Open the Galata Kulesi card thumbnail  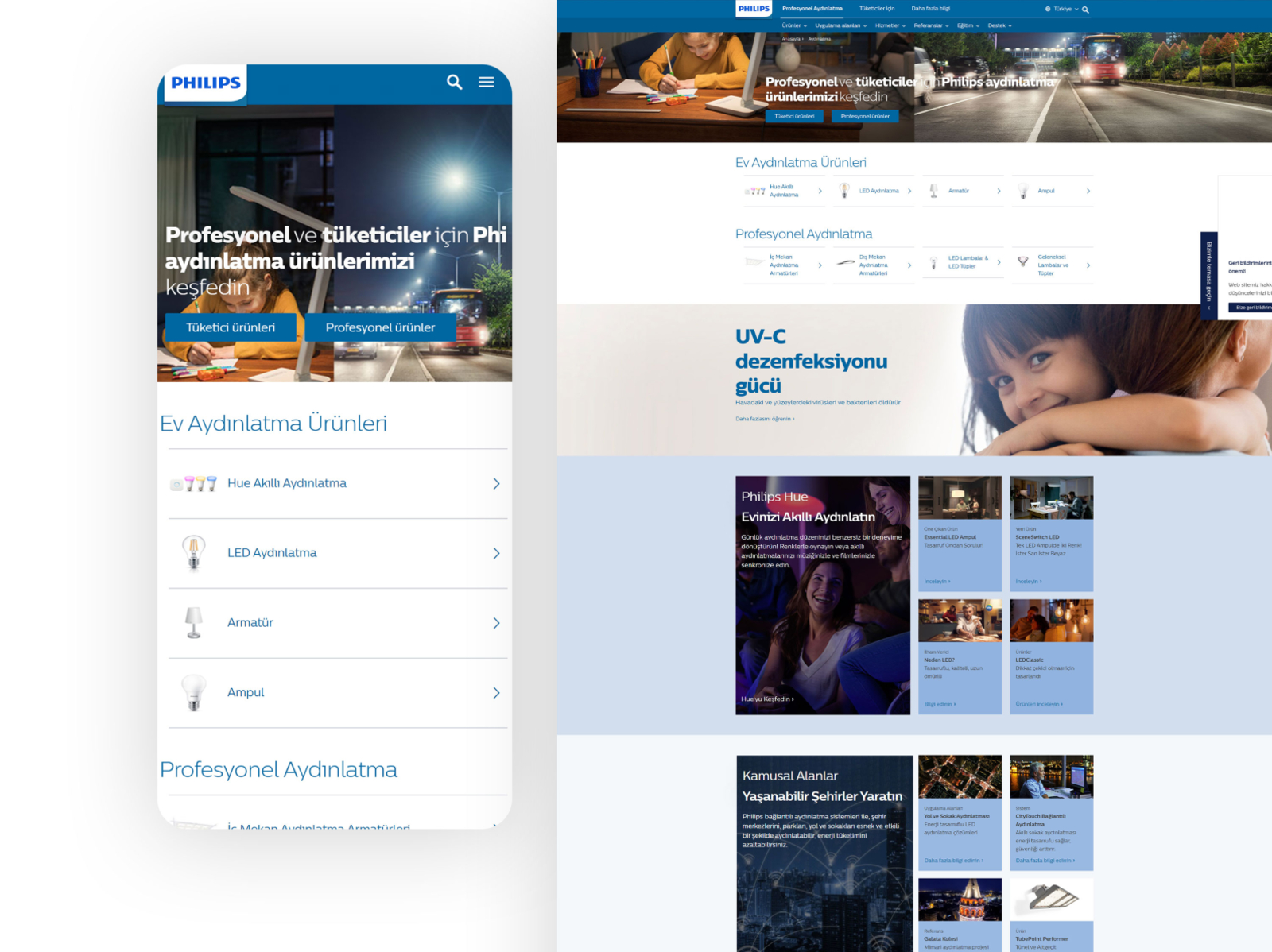960,900
